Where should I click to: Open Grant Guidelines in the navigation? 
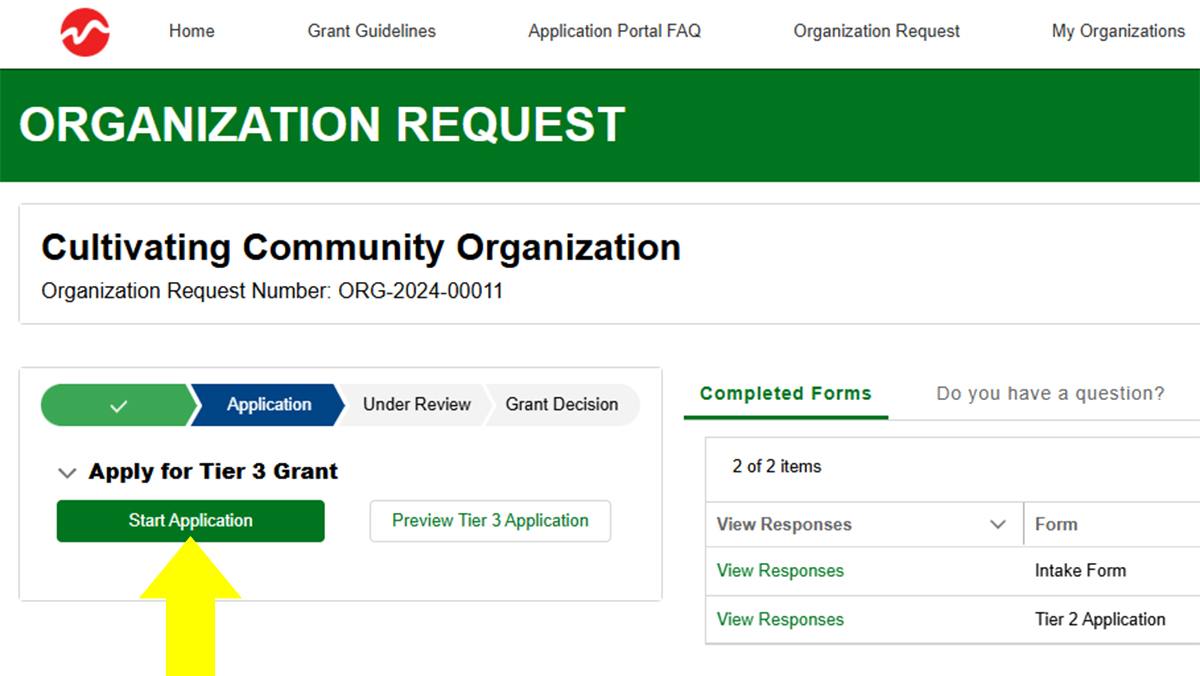372,31
